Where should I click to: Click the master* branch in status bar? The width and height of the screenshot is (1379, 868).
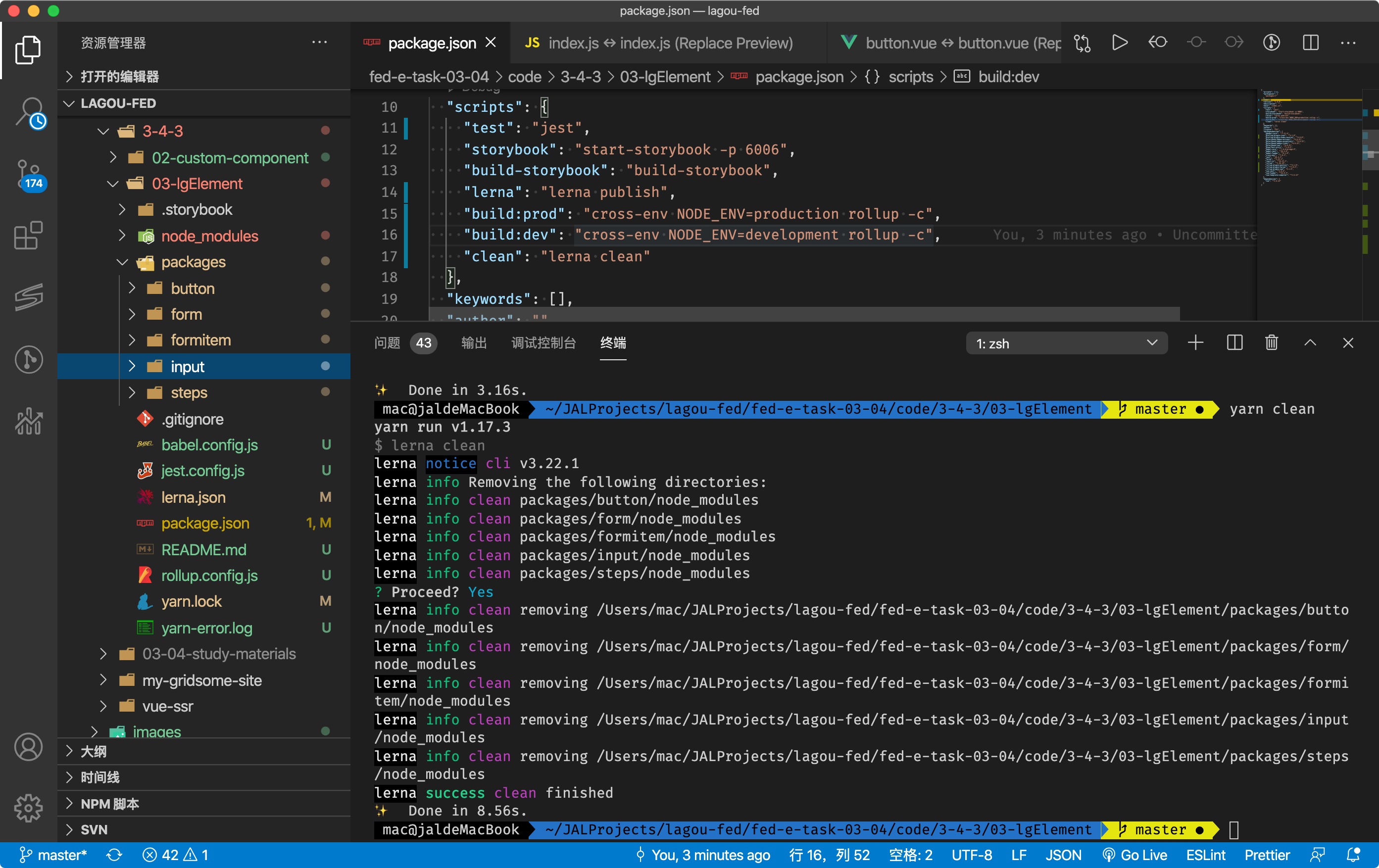click(54, 855)
